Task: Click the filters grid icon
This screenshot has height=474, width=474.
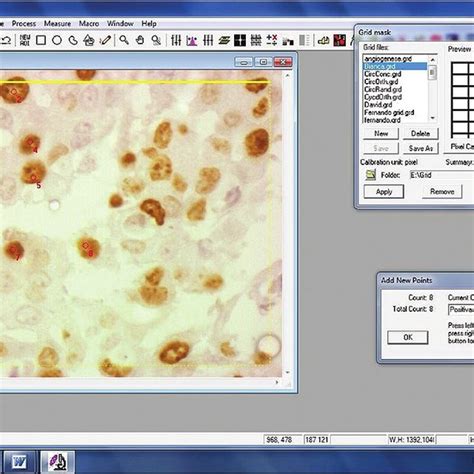Action: [256, 40]
